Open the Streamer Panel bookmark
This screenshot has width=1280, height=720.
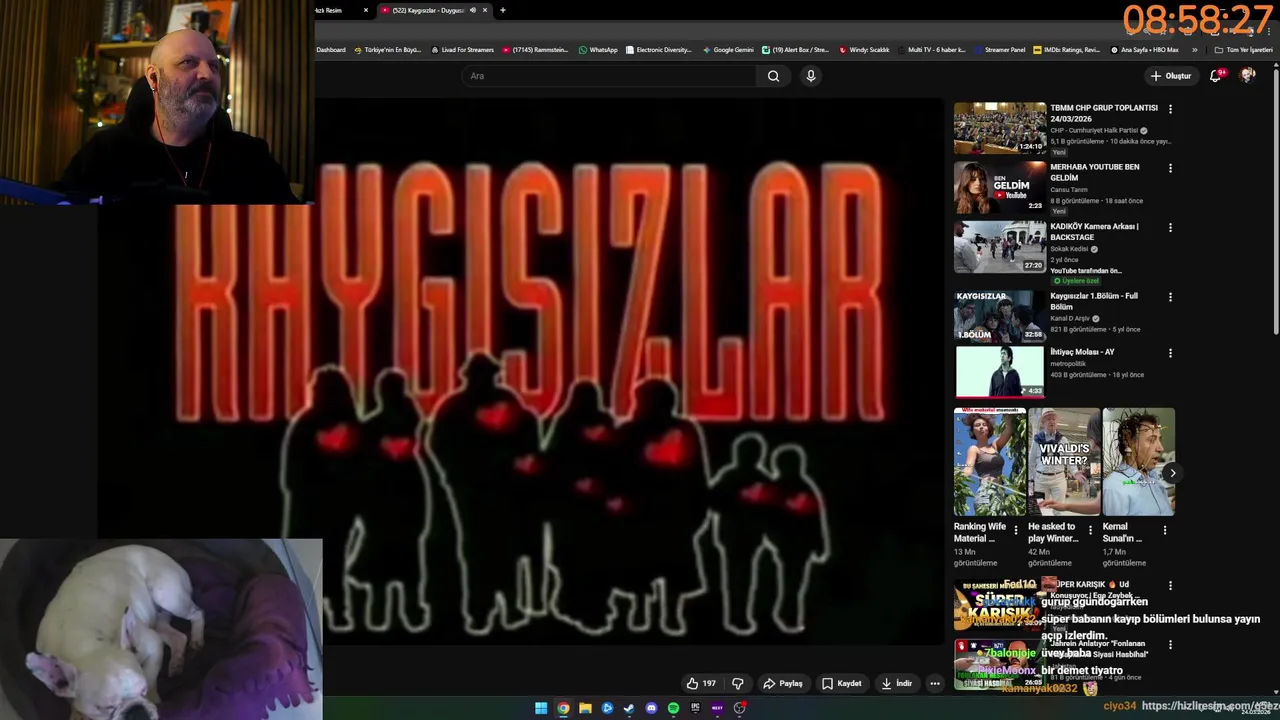998,49
